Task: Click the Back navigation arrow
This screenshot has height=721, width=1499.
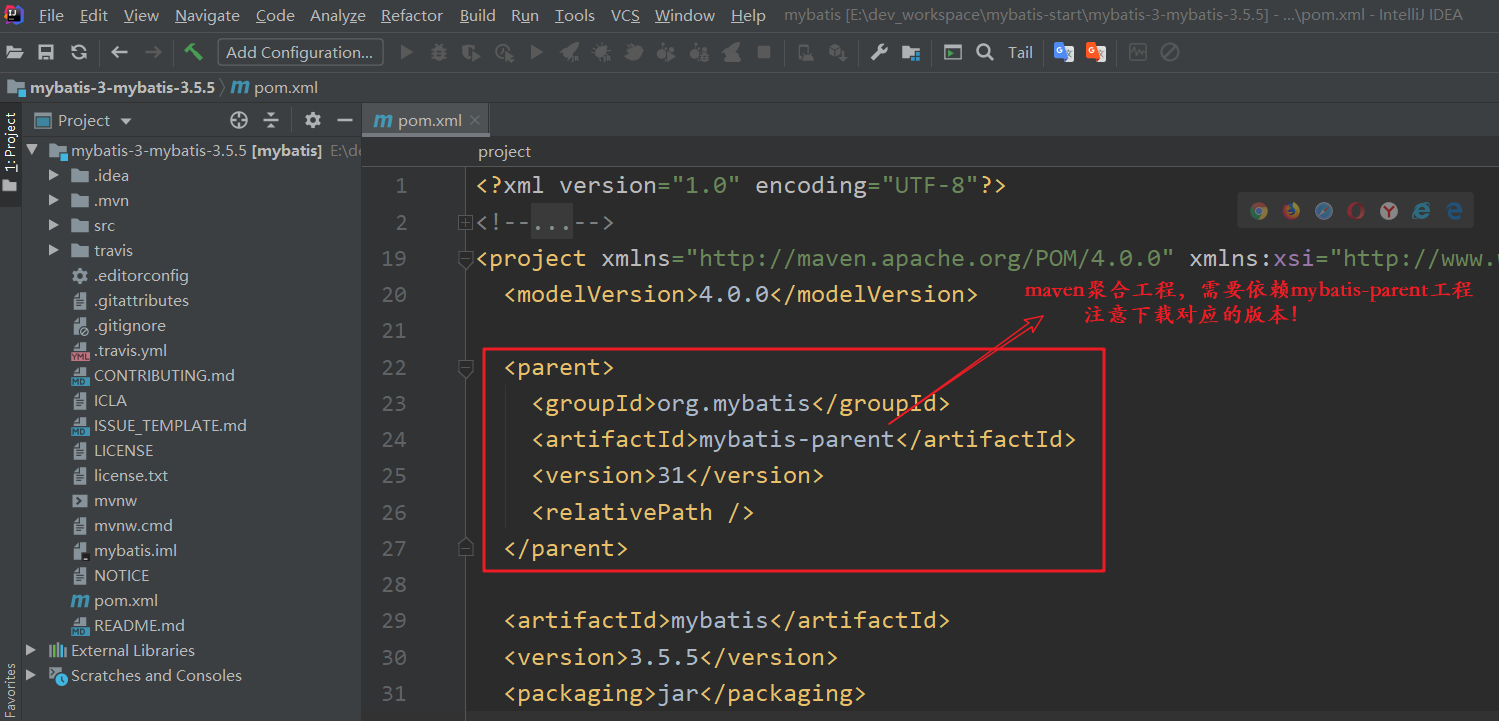Action: 119,52
